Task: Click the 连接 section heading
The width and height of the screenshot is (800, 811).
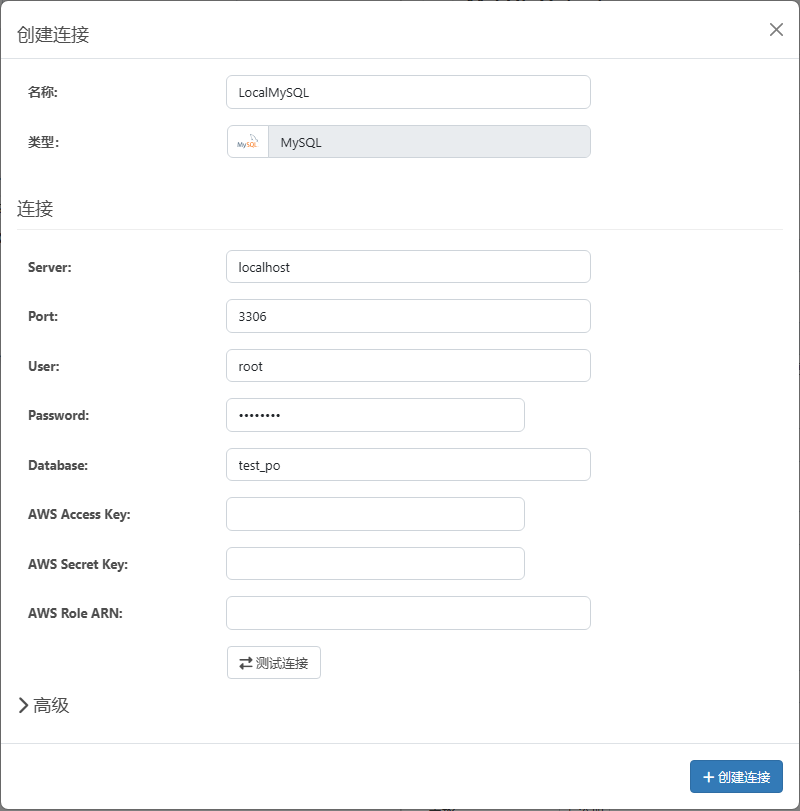Action: tap(35, 209)
